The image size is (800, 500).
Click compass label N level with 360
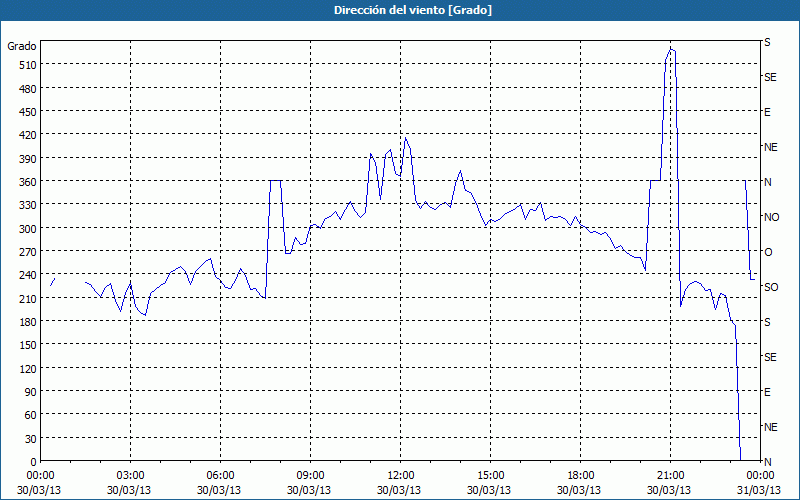(x=768, y=182)
